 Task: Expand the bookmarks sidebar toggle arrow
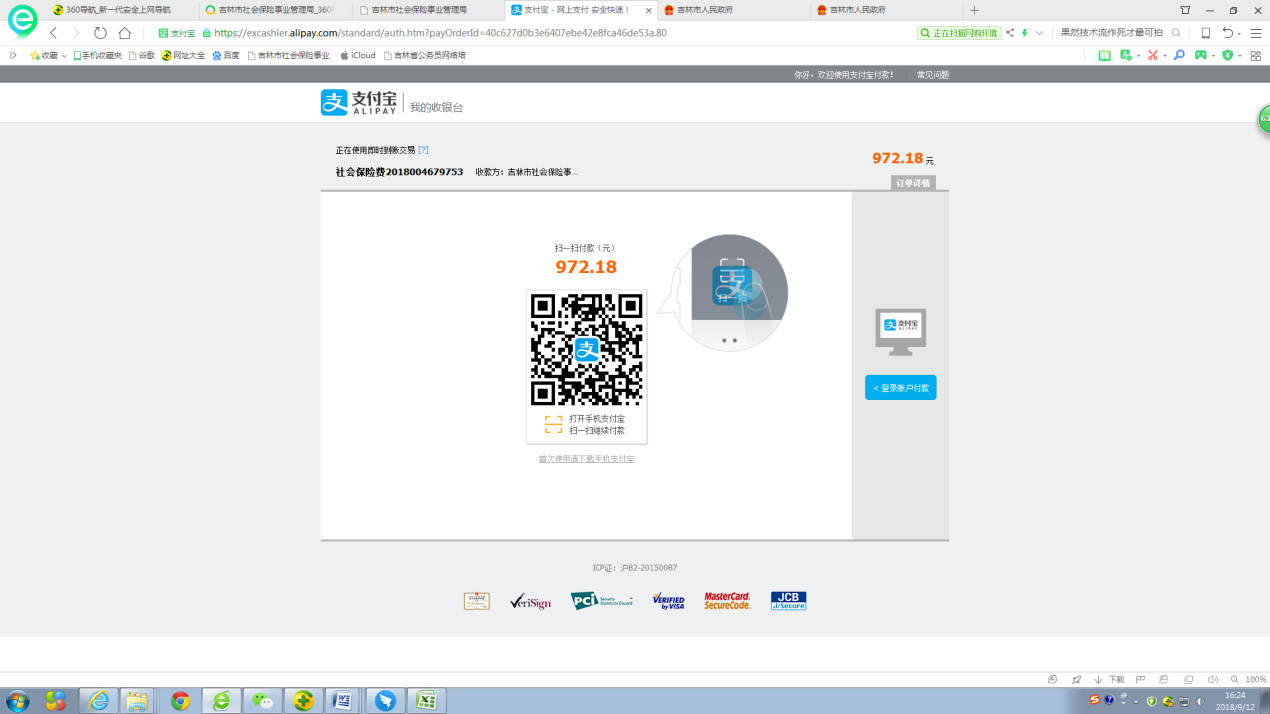tap(13, 55)
